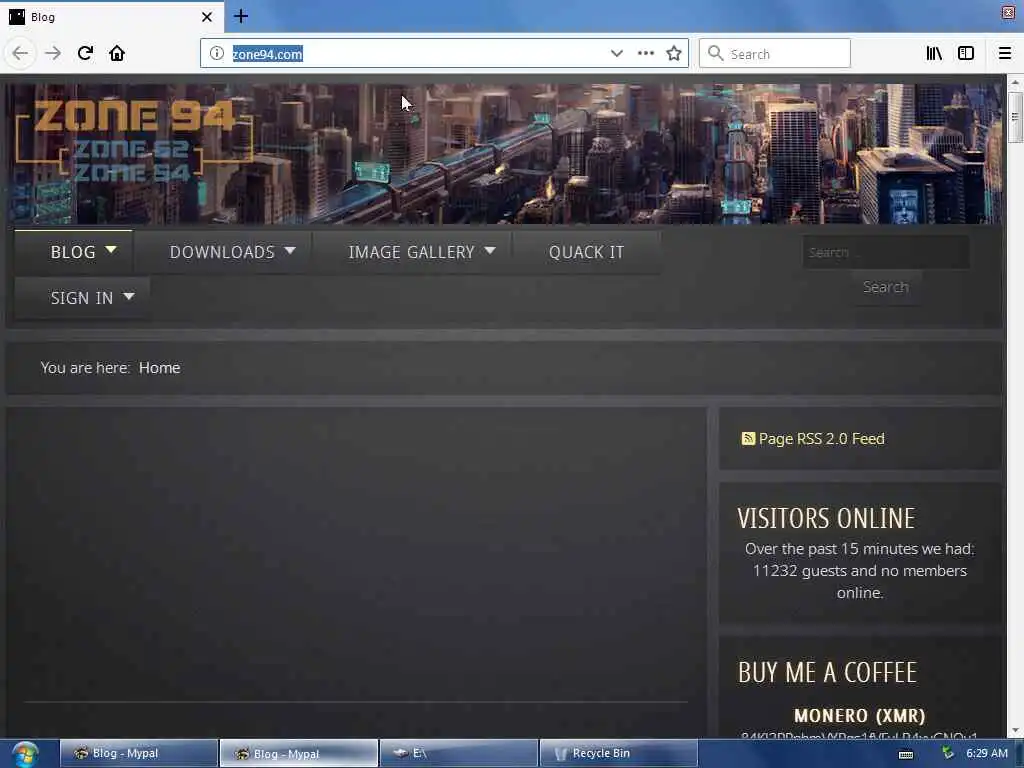This screenshot has width=1024, height=768.
Task: Open a new browser tab
Action: pos(241,16)
